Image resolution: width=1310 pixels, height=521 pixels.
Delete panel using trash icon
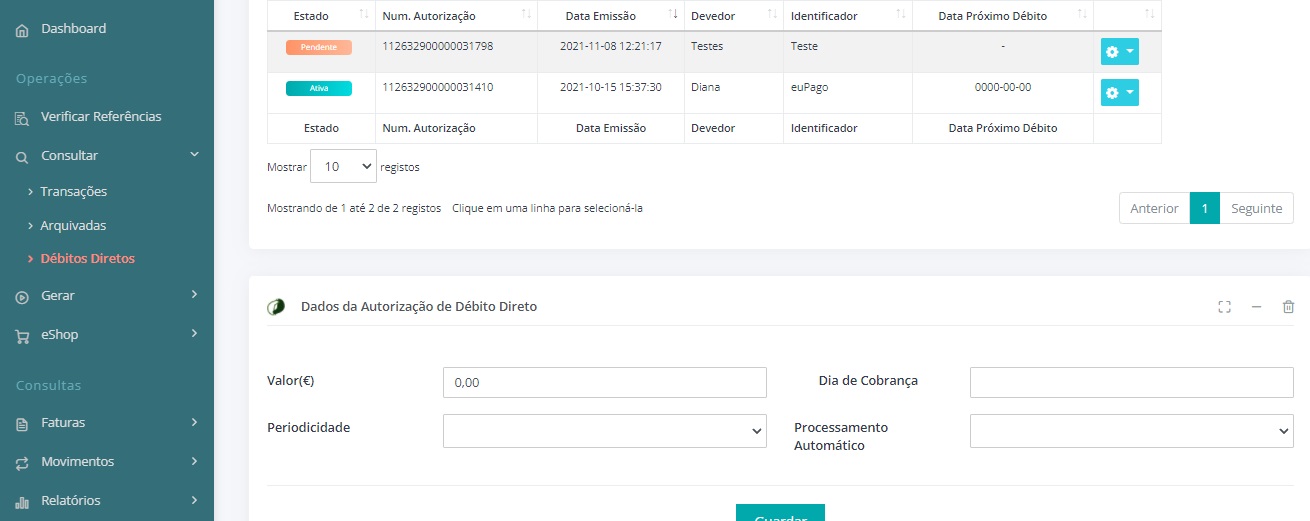tap(1288, 307)
